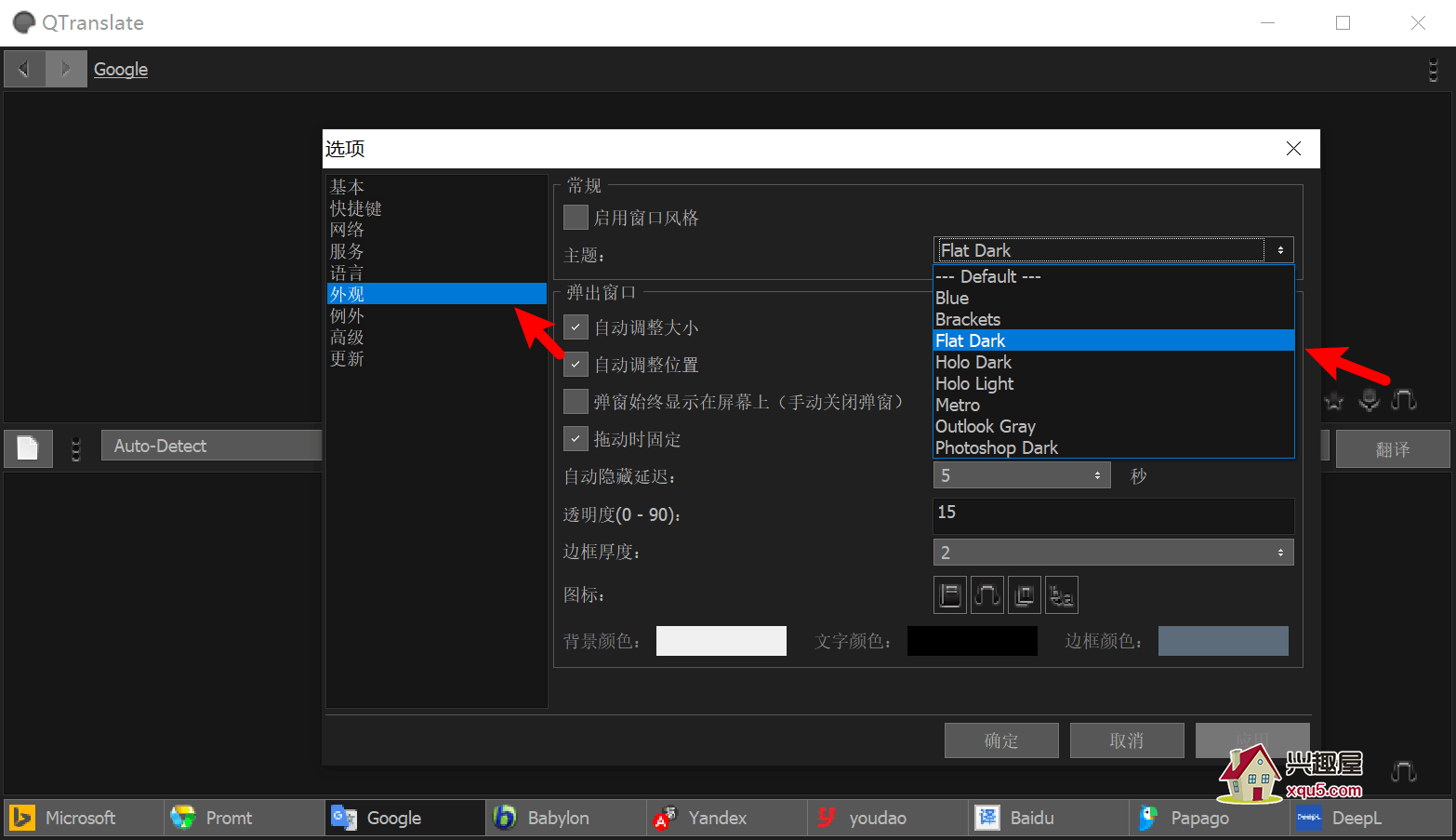Open the 边框厚度 dropdown set to 2

[x=1112, y=553]
